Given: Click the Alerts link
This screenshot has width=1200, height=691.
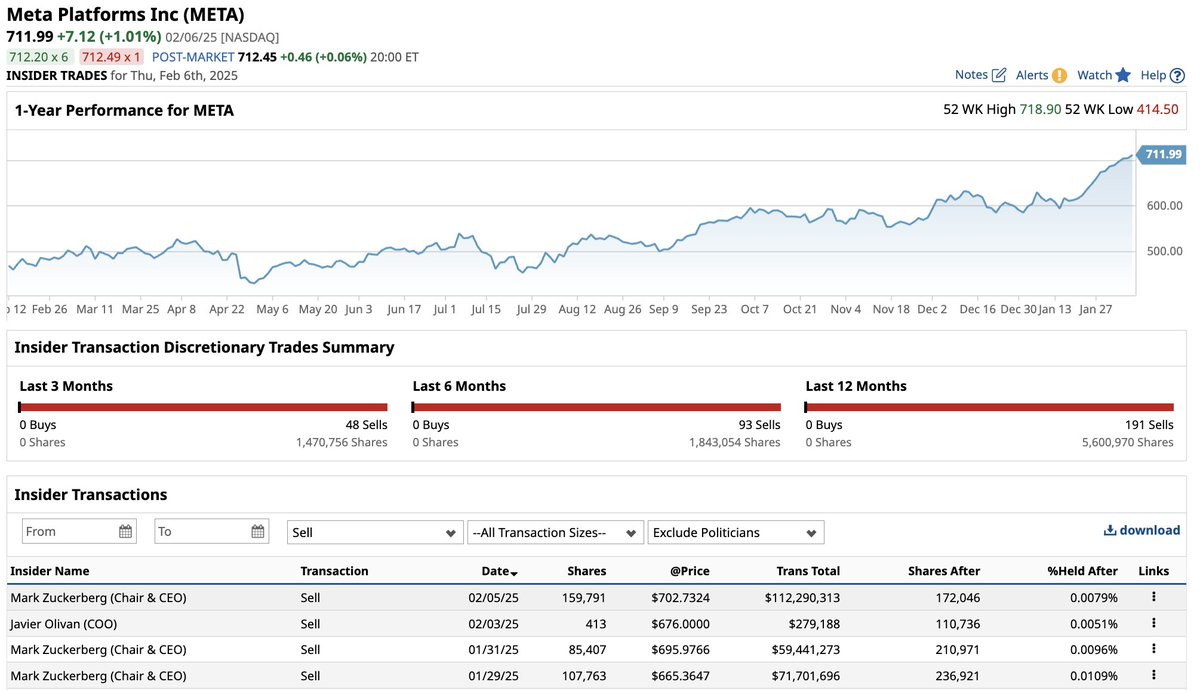Looking at the screenshot, I should click(x=1032, y=75).
